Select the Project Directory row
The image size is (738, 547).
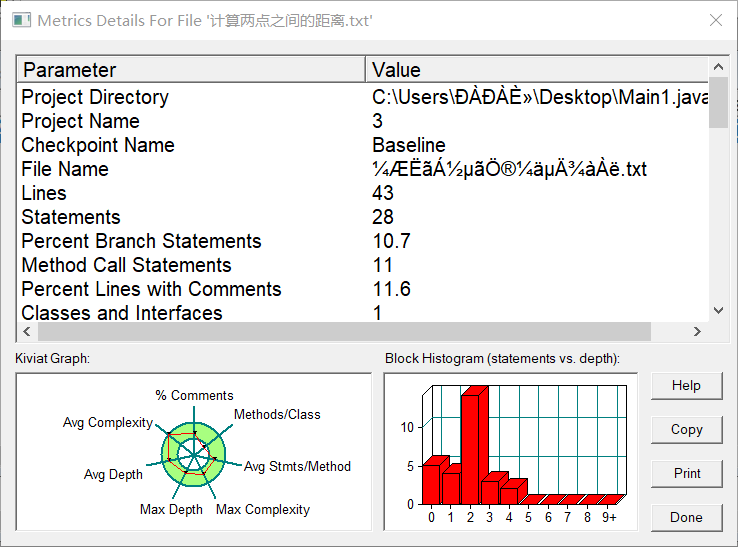tap(362, 97)
